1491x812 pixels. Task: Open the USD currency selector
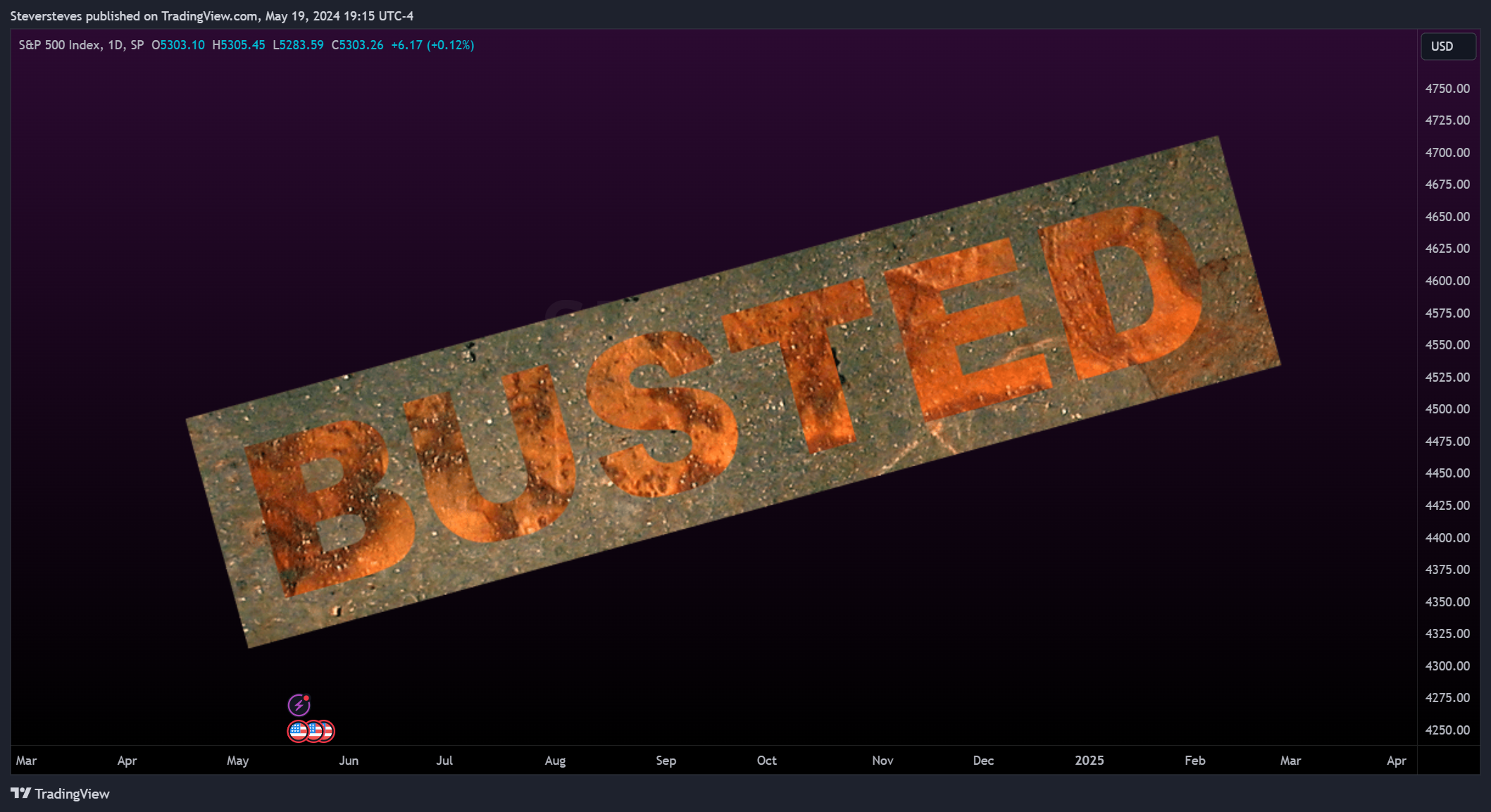(x=1448, y=46)
